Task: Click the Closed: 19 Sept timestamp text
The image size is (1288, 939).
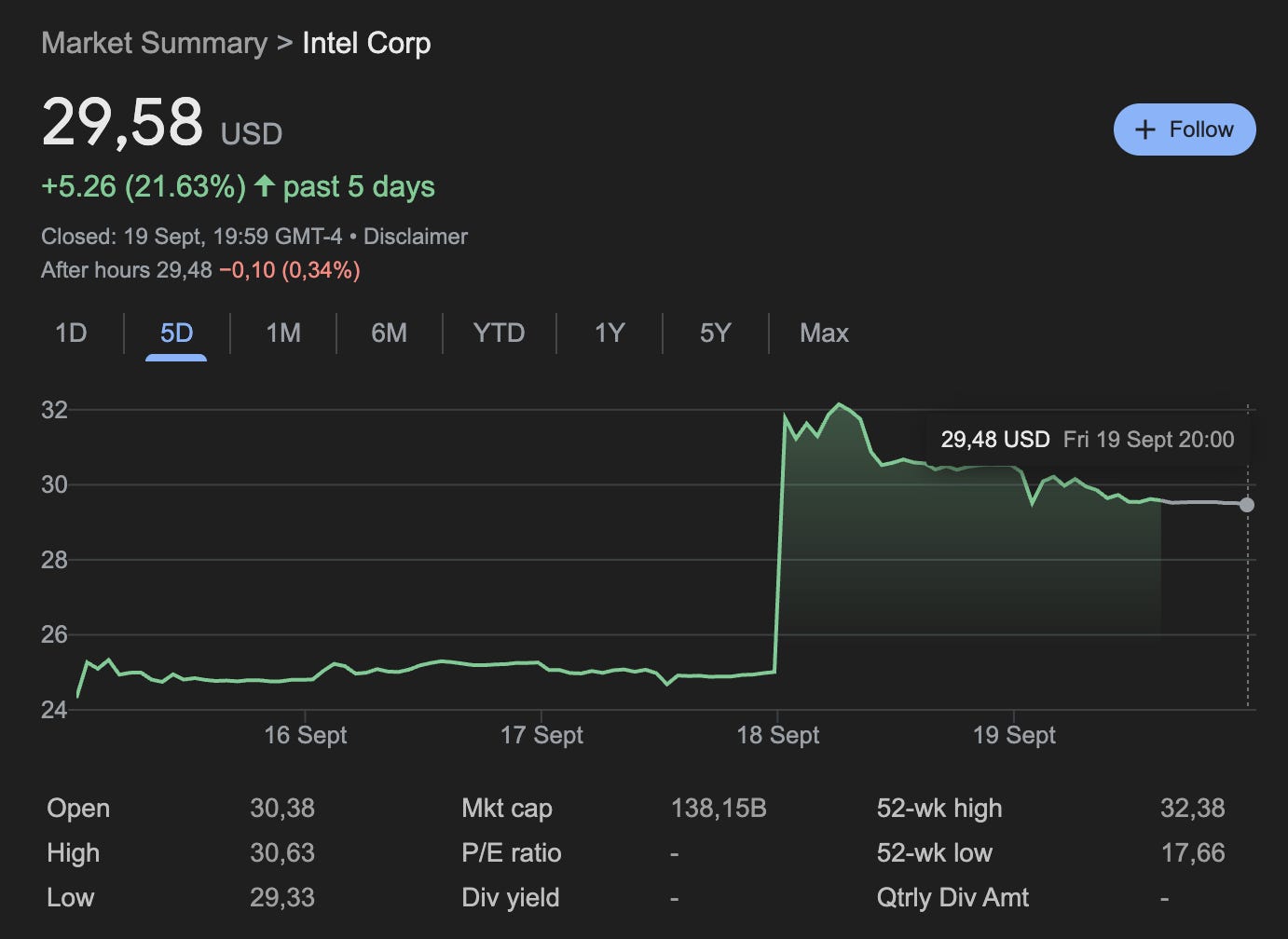Action: [x=191, y=237]
